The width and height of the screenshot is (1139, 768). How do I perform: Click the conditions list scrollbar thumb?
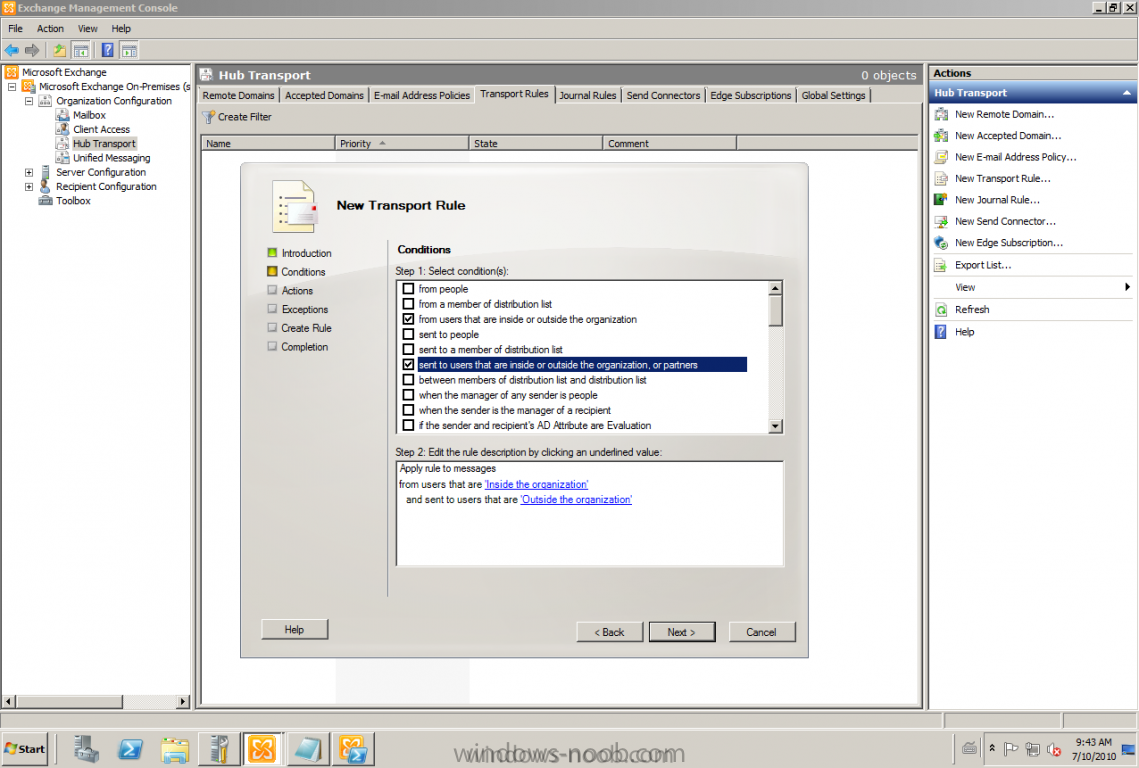pos(775,311)
